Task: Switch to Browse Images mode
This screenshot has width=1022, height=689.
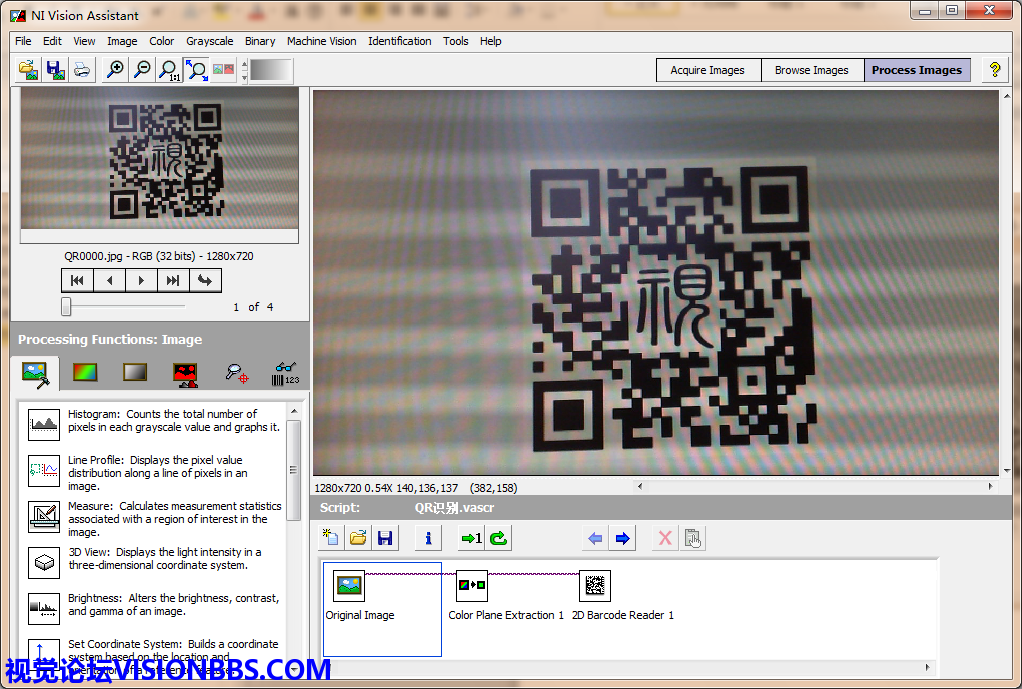Action: click(x=811, y=70)
